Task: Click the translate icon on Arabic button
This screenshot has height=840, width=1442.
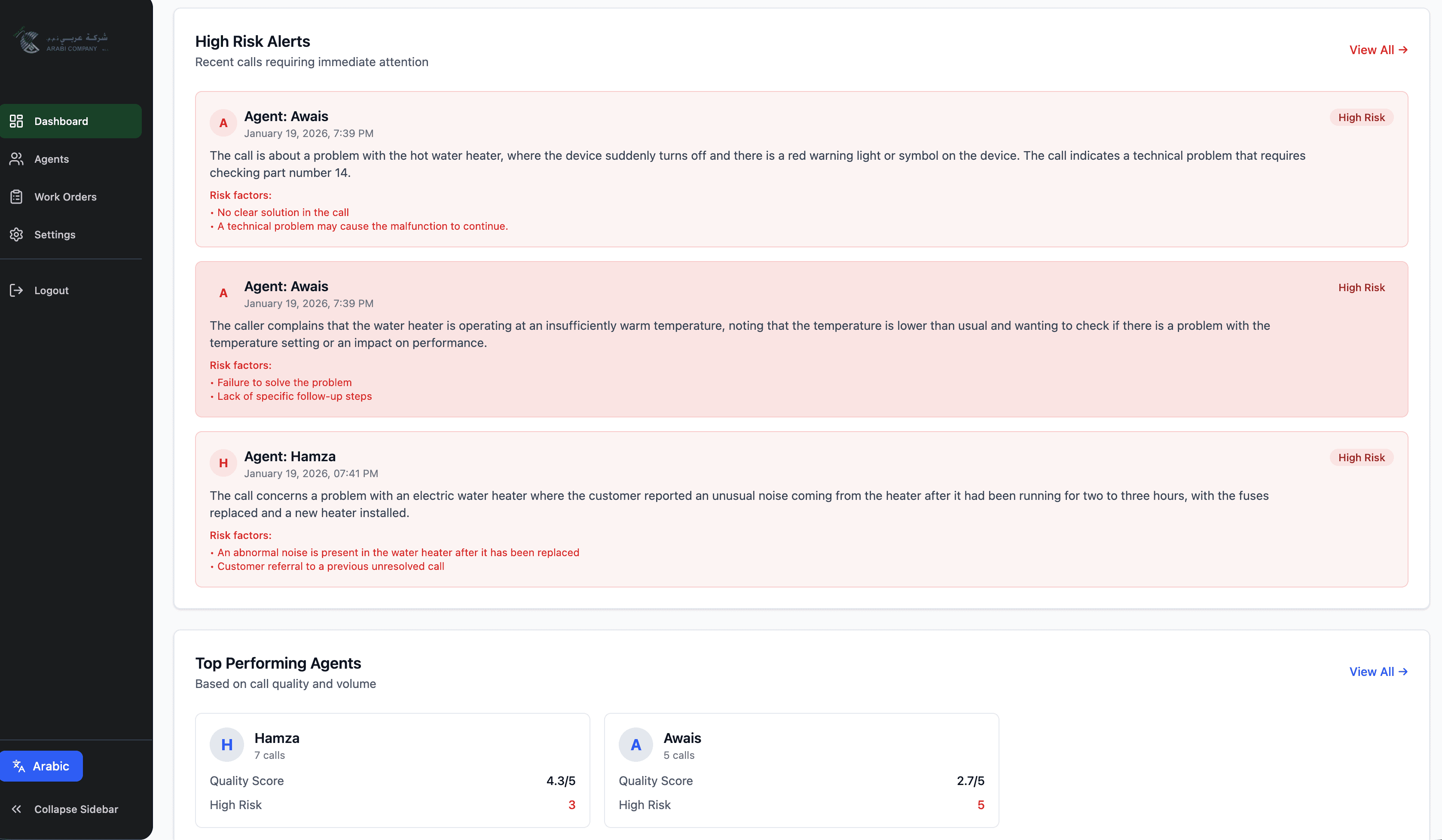Action: coord(19,766)
